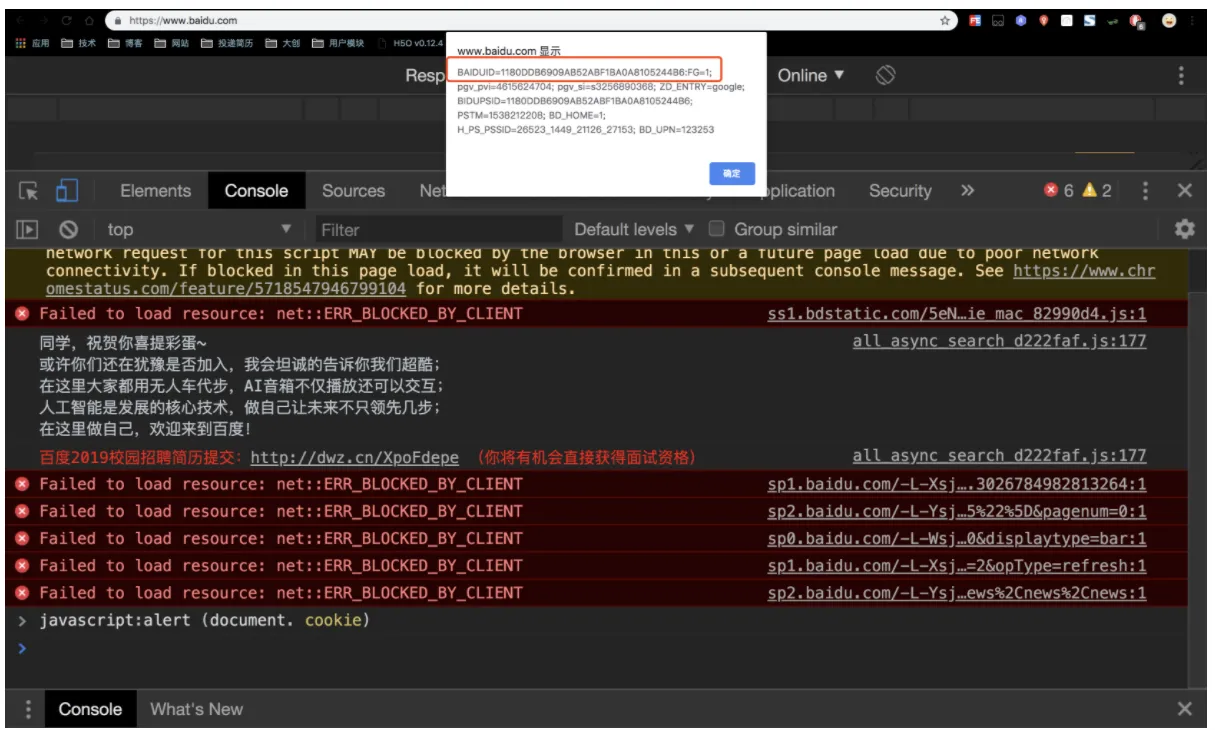Click the browser reload button
Viewport: 1215px width, 730px height.
pos(66,20)
